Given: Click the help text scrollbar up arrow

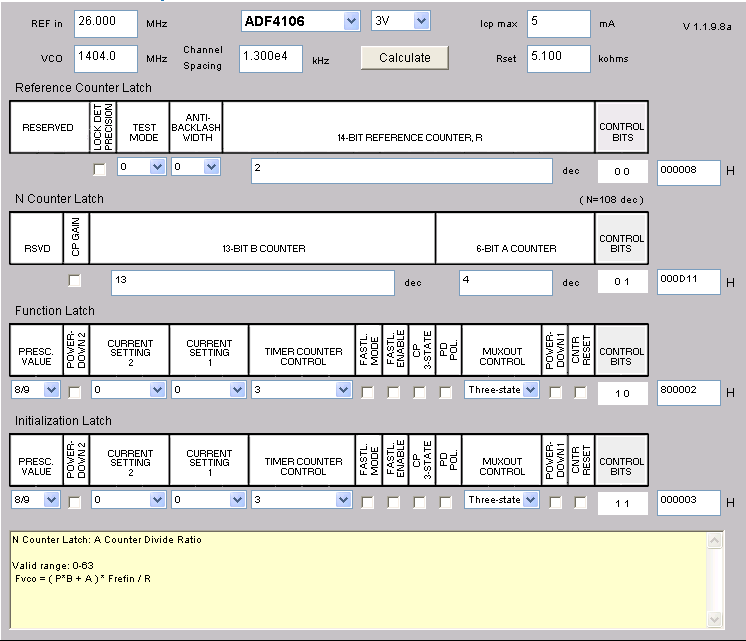Looking at the screenshot, I should coord(715,540).
